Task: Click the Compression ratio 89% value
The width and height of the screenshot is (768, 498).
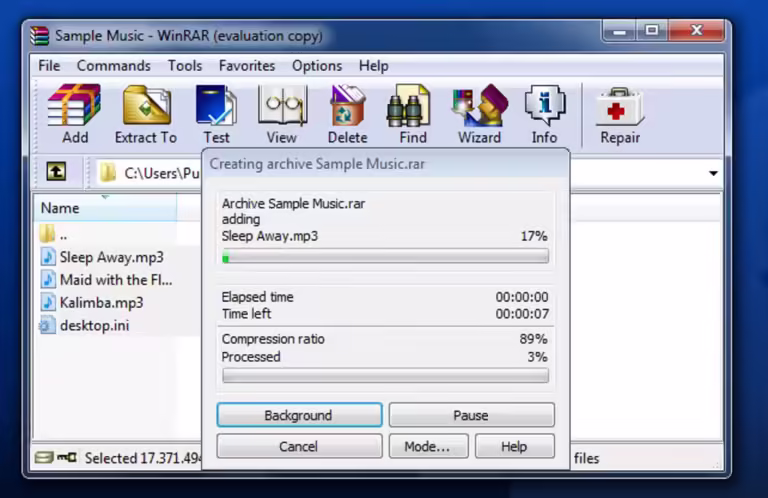Action: point(533,339)
